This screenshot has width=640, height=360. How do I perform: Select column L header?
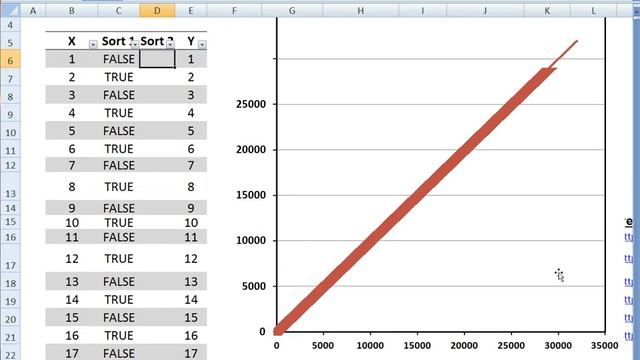click(593, 11)
